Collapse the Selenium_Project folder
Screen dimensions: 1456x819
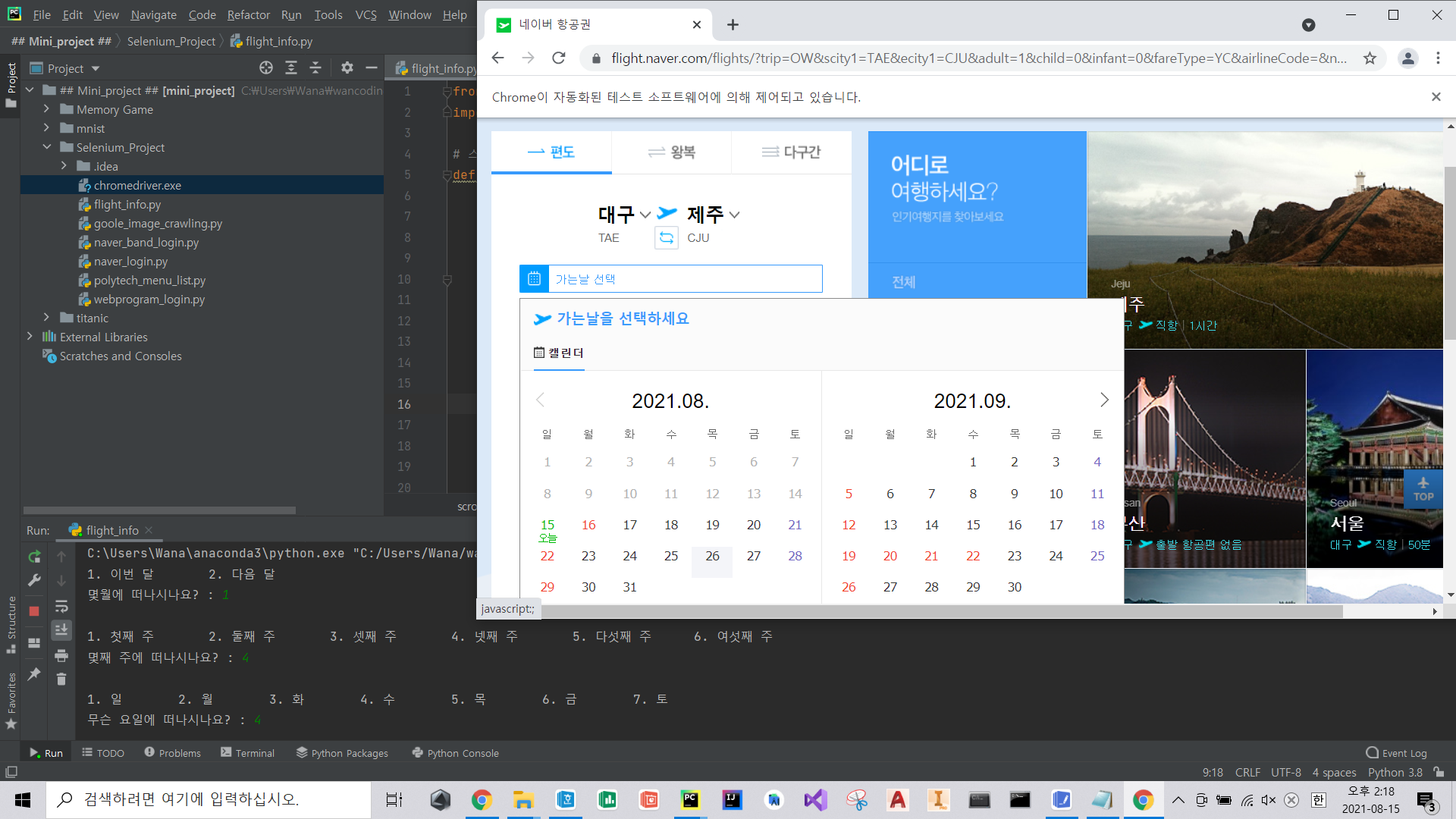(46, 147)
